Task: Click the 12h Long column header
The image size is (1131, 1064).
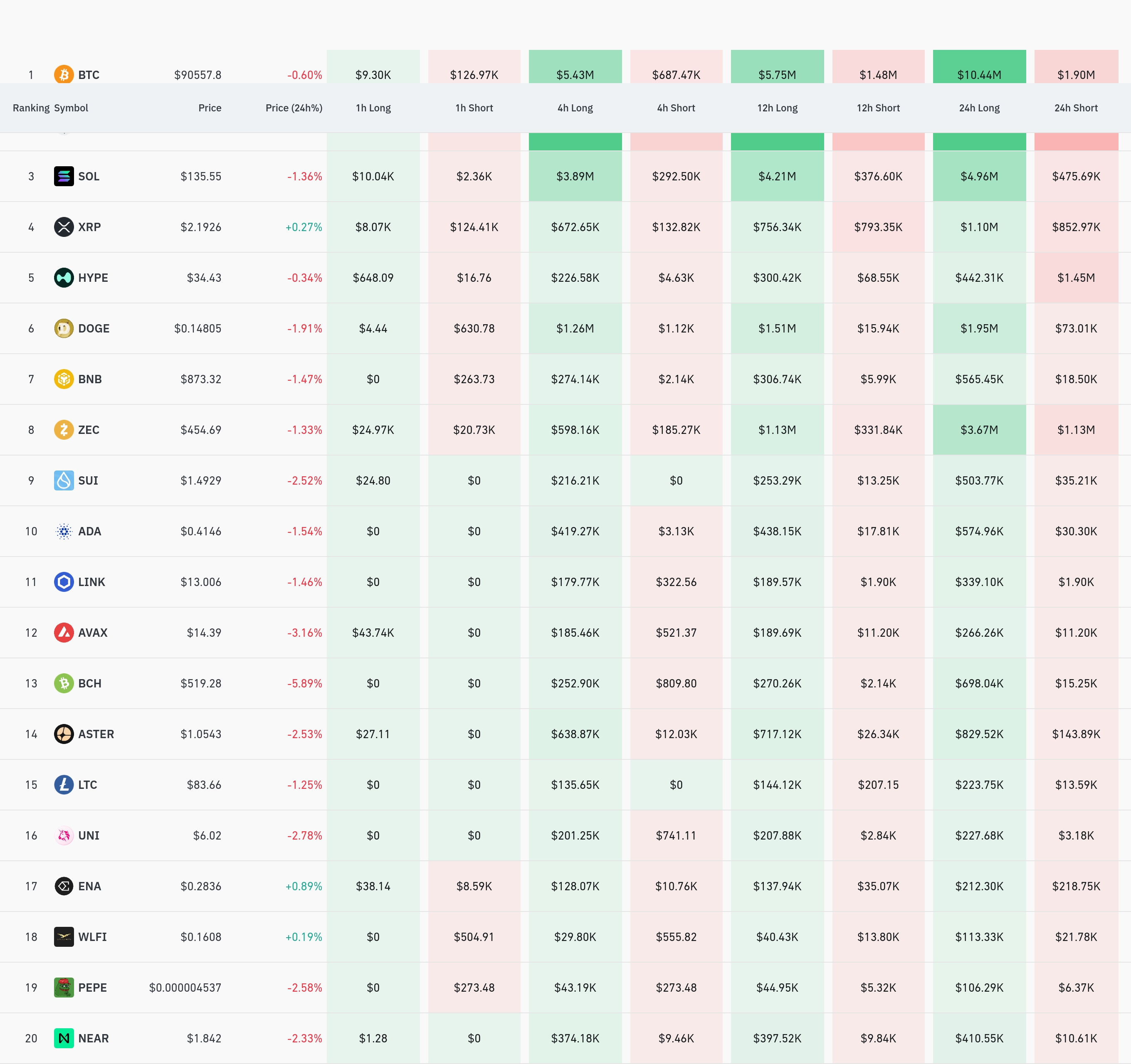Action: coord(777,108)
